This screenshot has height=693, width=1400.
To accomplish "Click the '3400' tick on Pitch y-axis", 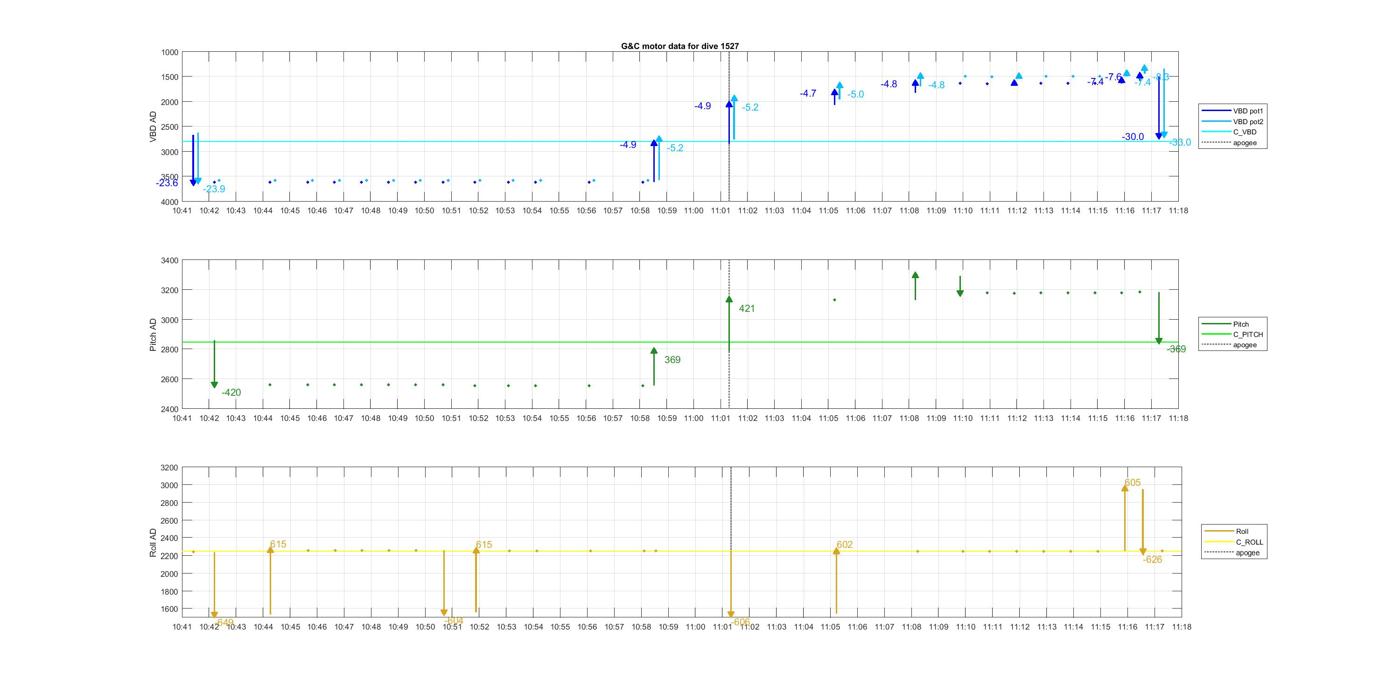I will (168, 261).
